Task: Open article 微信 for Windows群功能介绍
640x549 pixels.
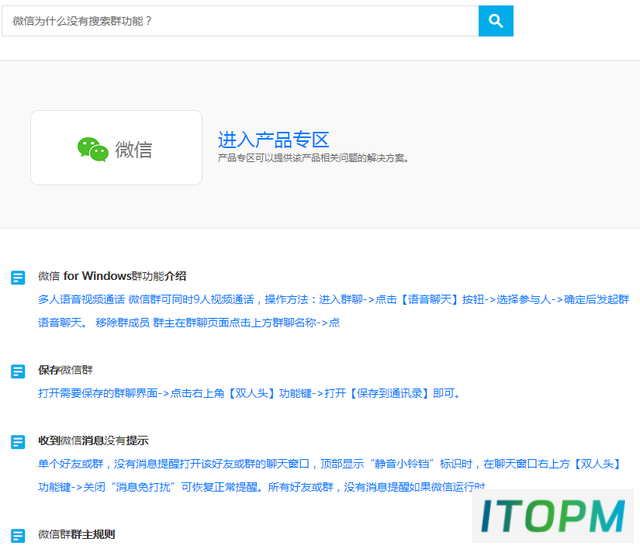Action: pos(112,276)
